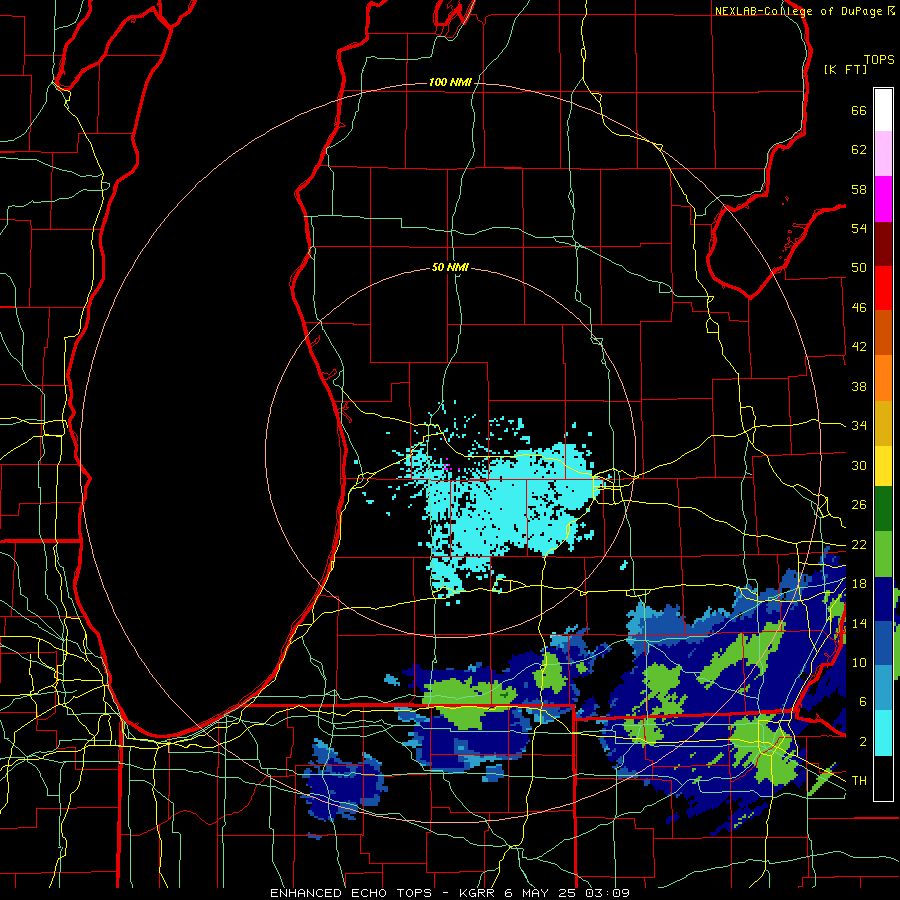Click the navy blue legend swatch
This screenshot has height=900, width=900.
pos(883,599)
